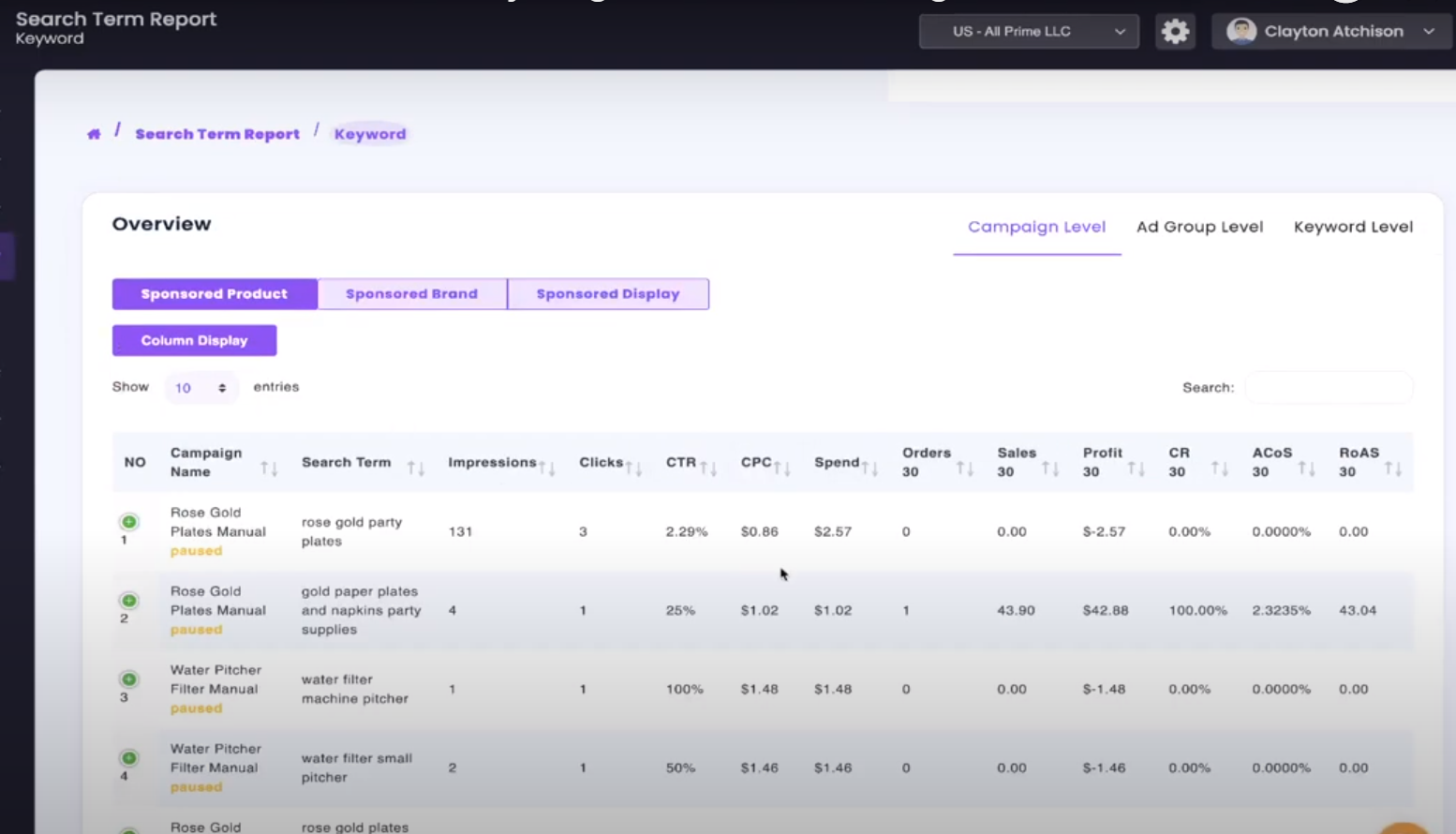Expand the Clayton Atchison user menu chevron

[x=1429, y=31]
